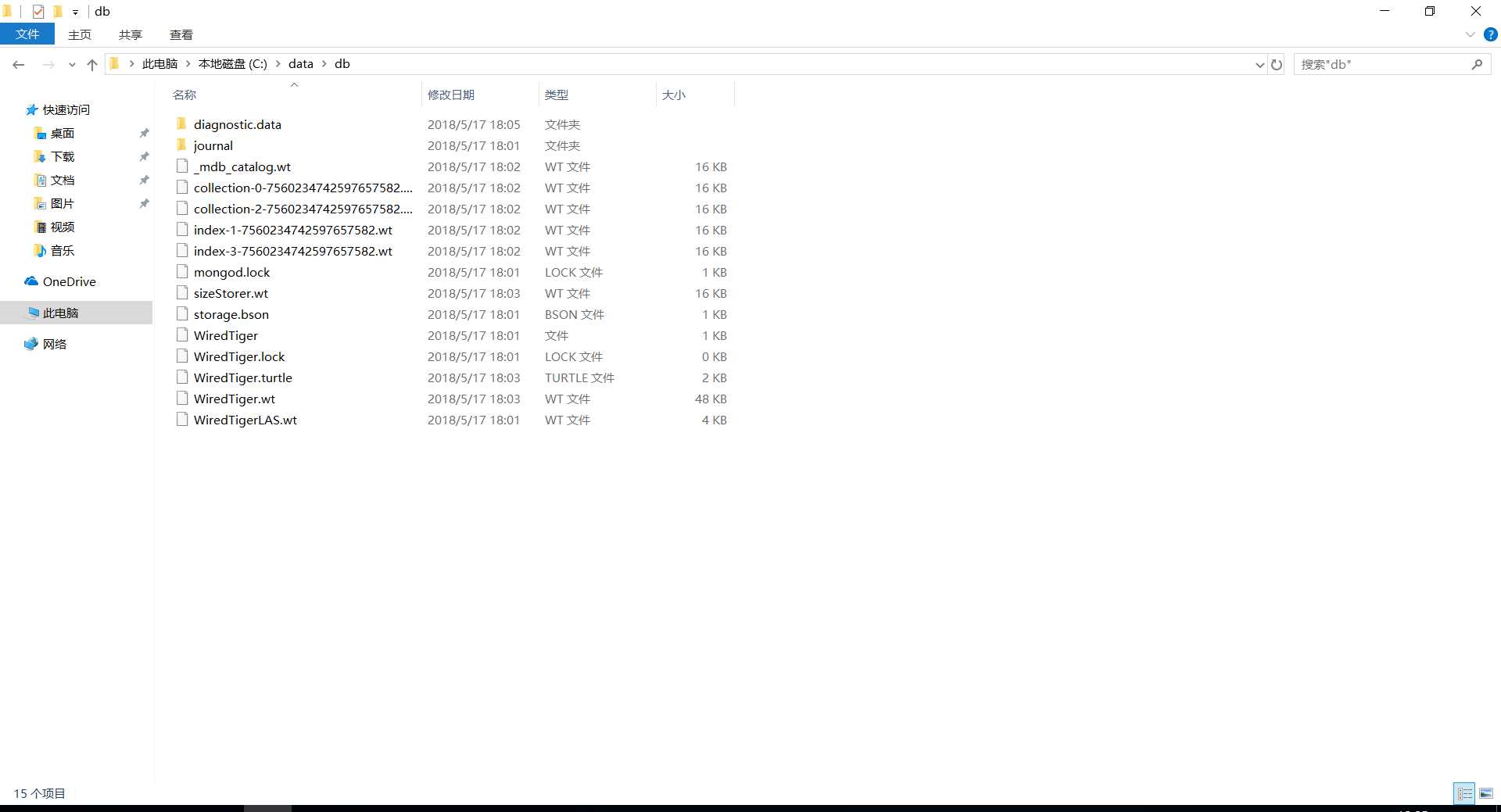The height and width of the screenshot is (812, 1501).
Task: Go up one folder level
Action: [92, 65]
